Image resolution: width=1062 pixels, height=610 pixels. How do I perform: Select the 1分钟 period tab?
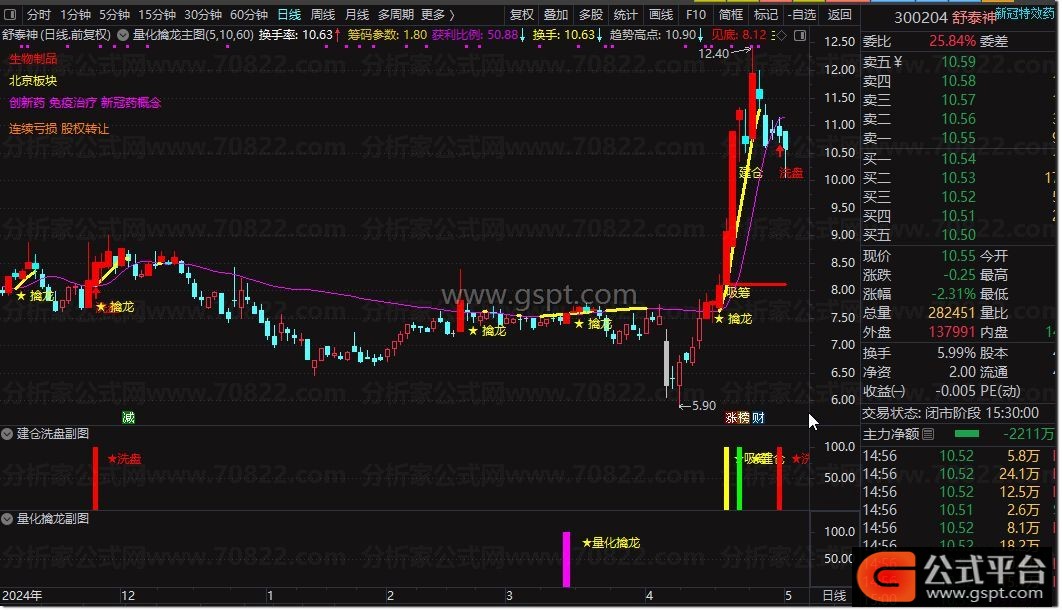(75, 14)
